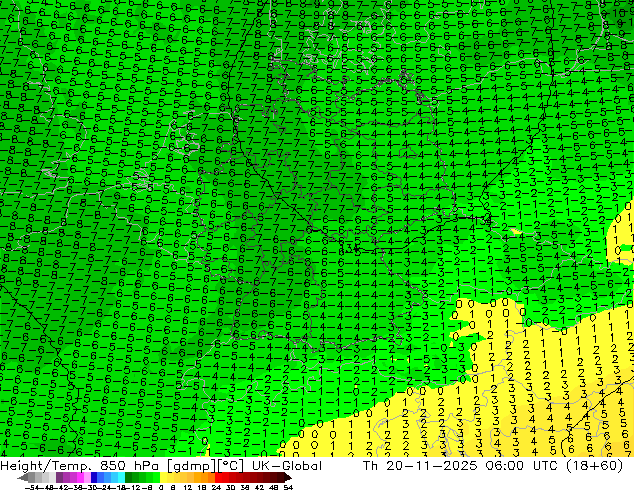Click the dark maroon right arrow end of the legend
Image resolution: width=634 pixels, height=490 pixels.
pyautogui.click(x=287, y=477)
